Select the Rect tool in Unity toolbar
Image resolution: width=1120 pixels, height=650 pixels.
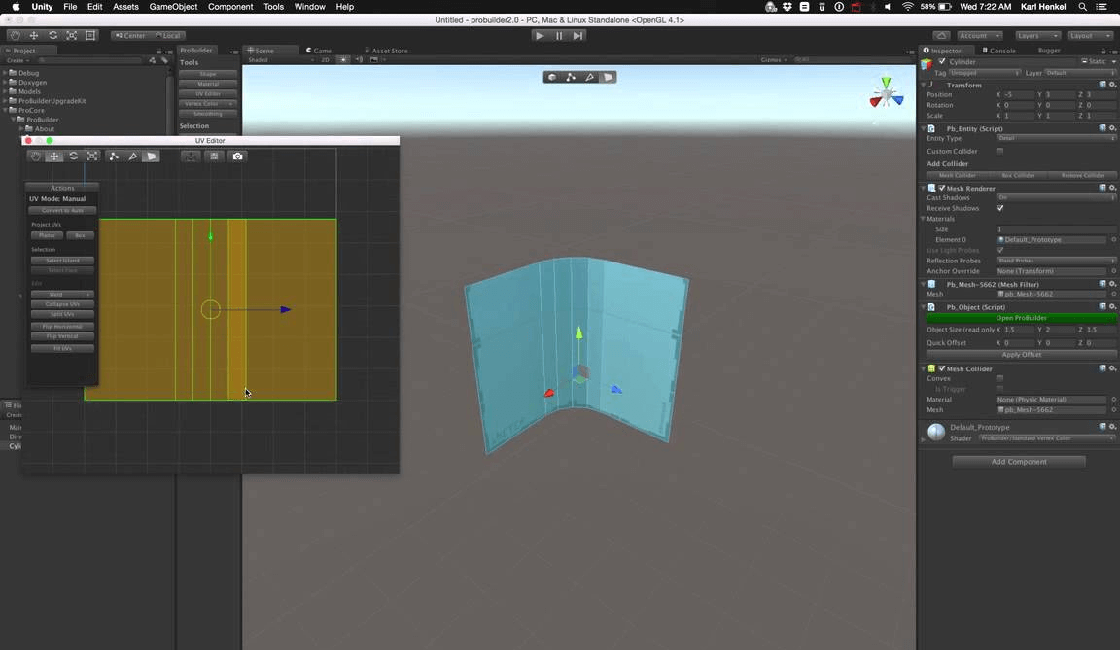(91, 35)
